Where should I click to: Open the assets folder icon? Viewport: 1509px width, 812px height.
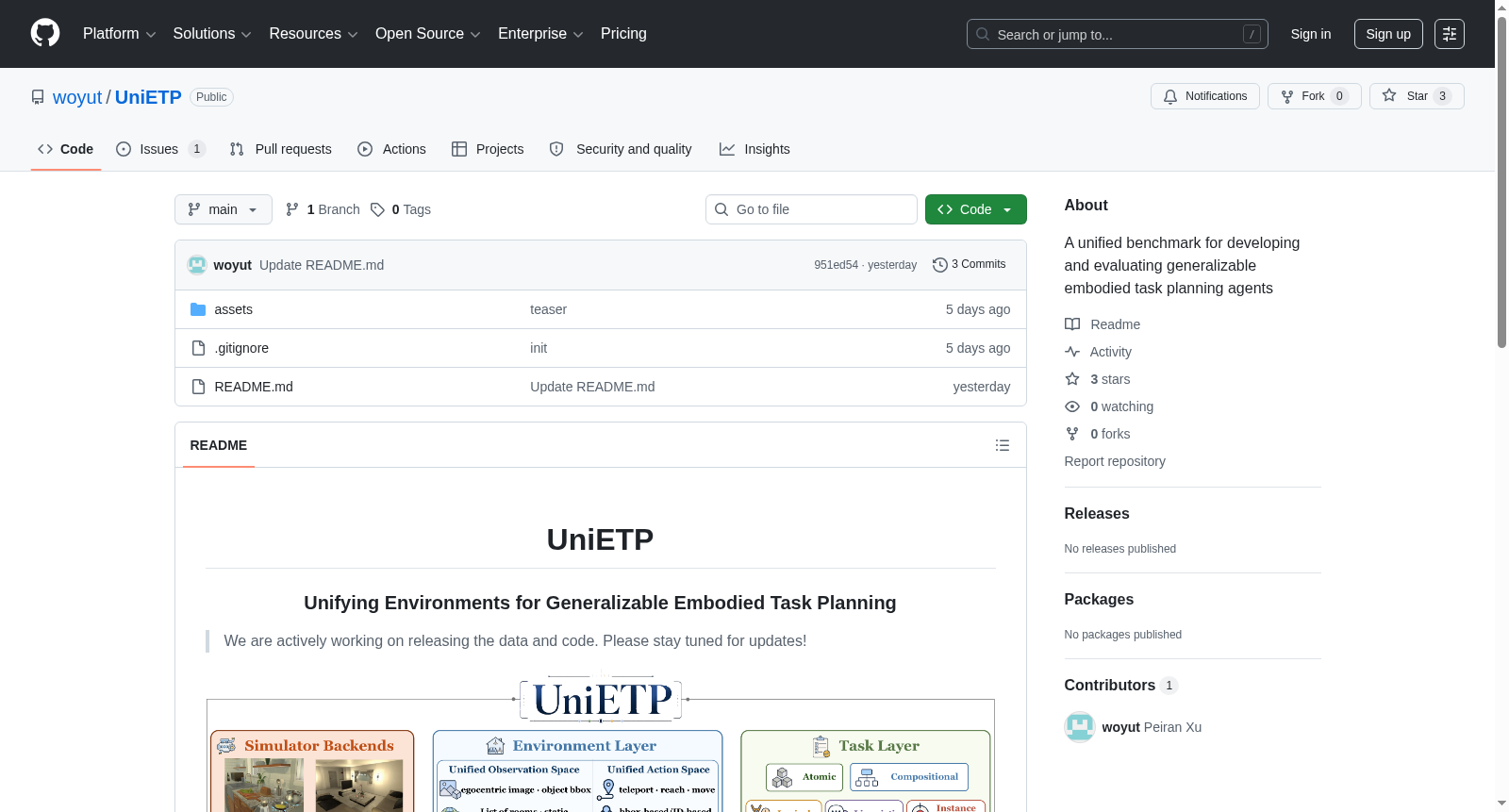(198, 309)
